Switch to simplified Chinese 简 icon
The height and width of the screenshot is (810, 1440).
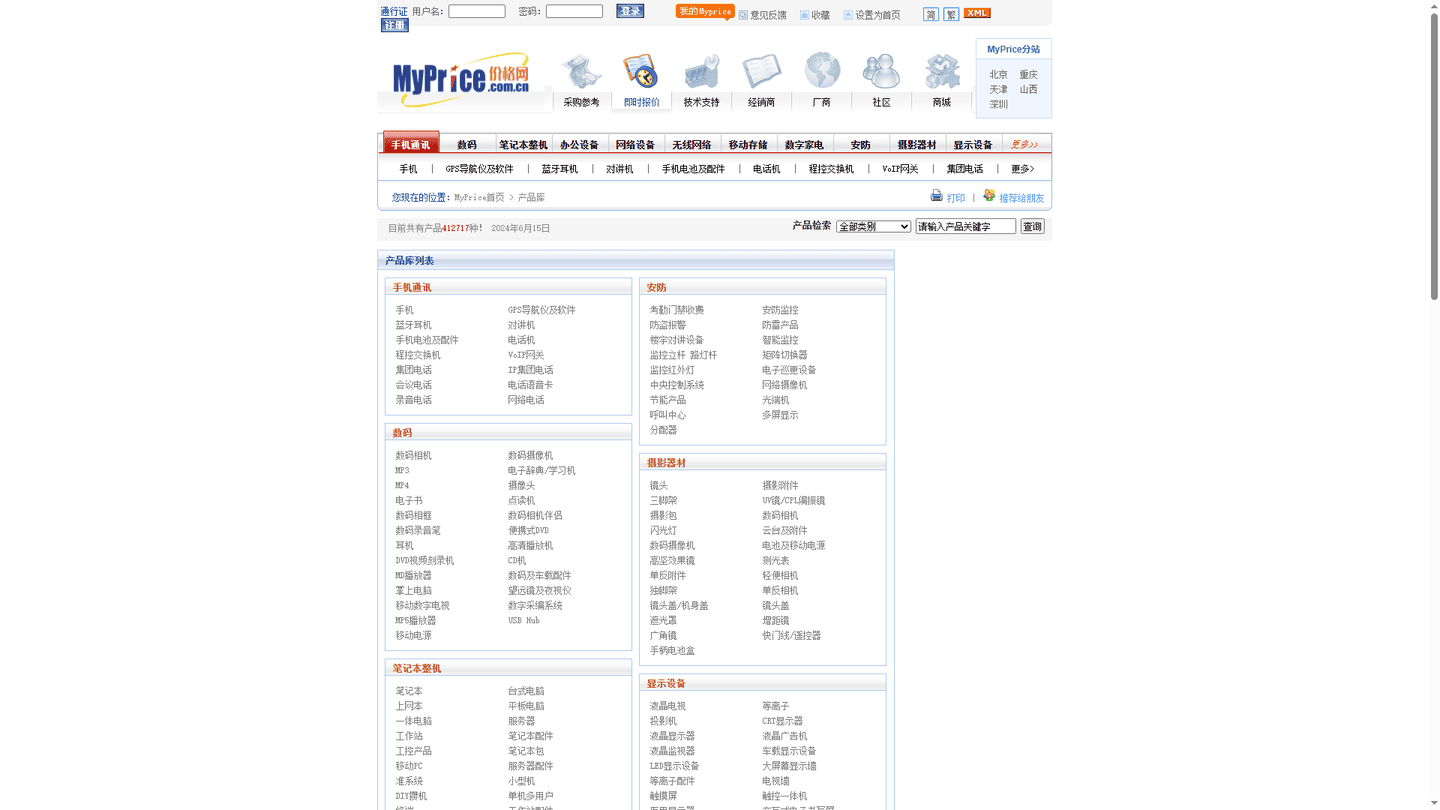(931, 14)
